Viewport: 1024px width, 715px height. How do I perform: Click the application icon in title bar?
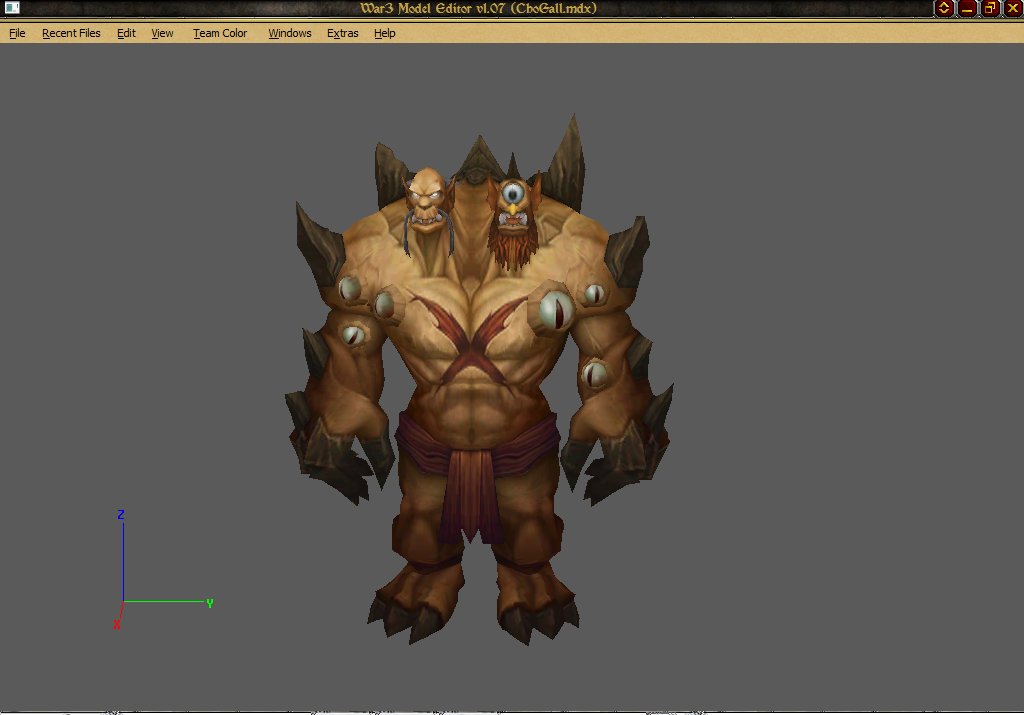click(x=12, y=8)
